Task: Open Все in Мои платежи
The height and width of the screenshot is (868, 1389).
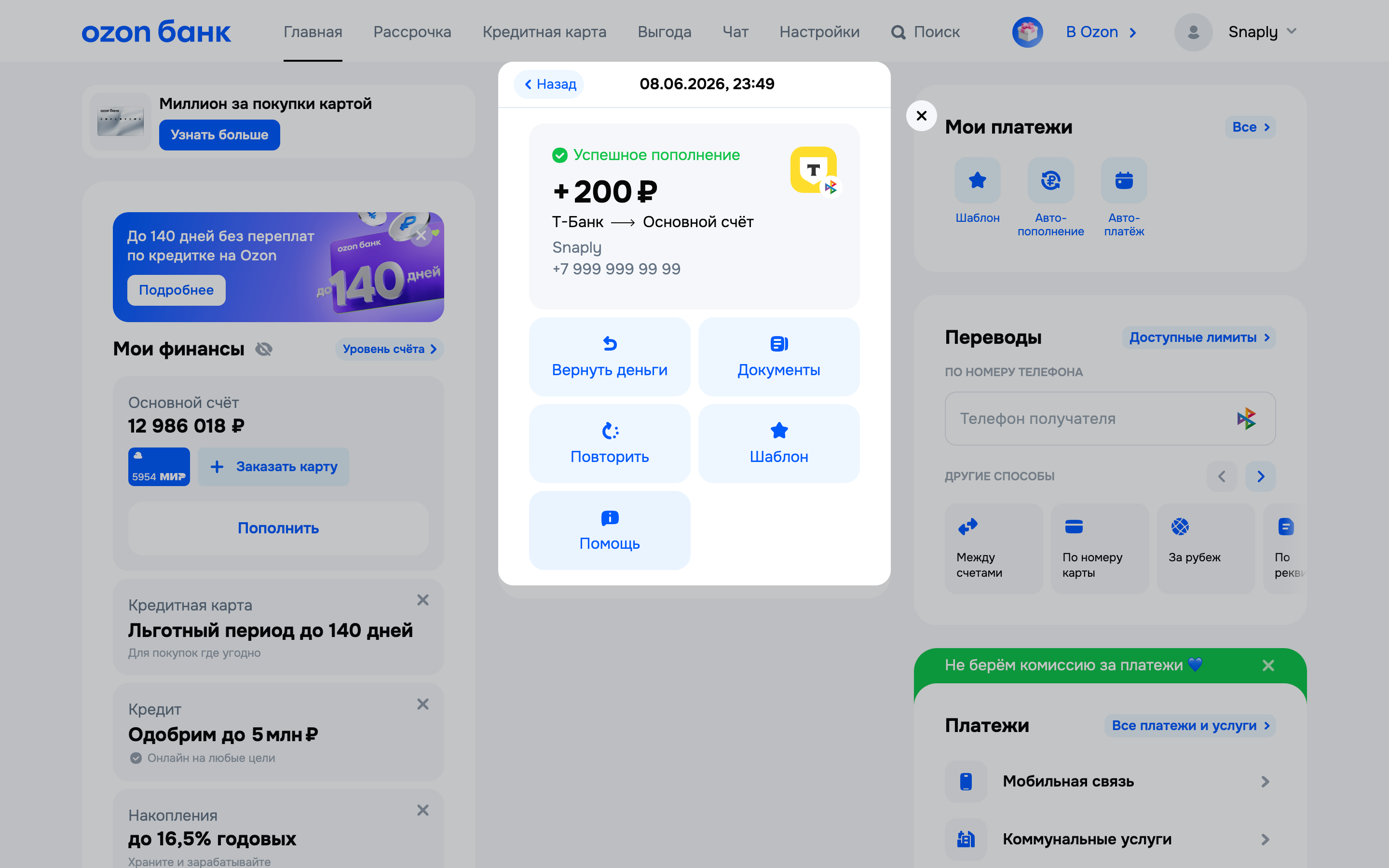Action: (x=1250, y=127)
